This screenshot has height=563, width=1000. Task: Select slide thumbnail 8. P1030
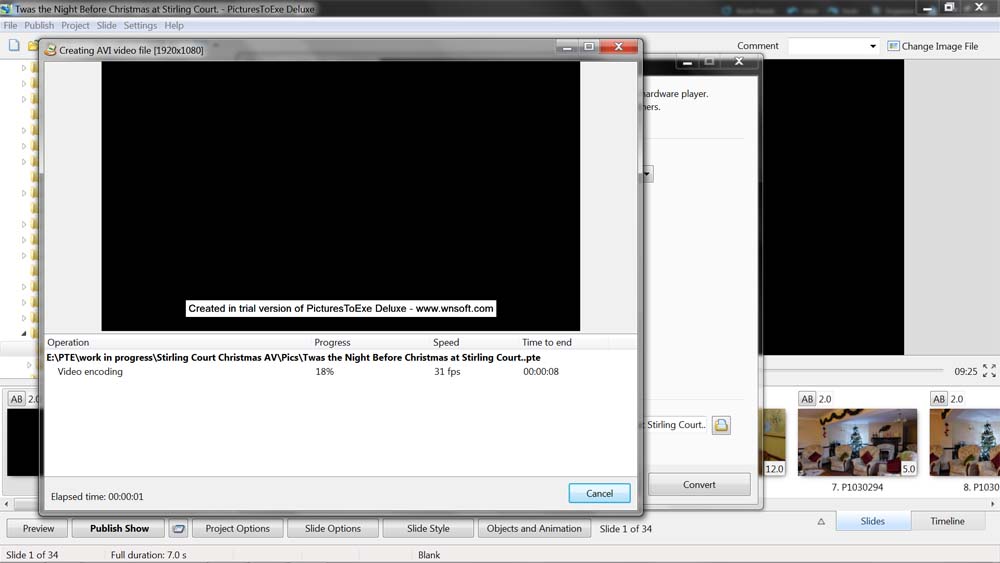(964, 442)
